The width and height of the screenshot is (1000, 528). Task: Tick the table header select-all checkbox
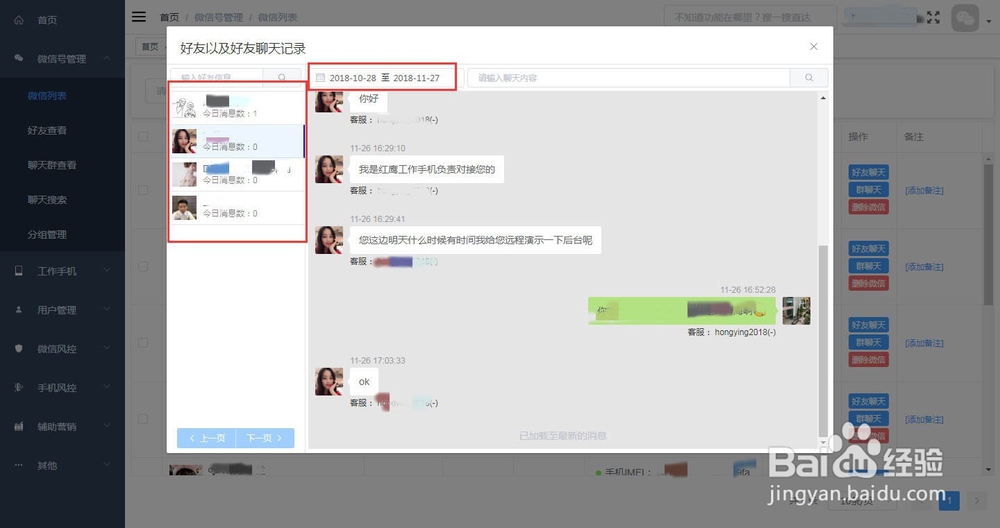tap(143, 136)
